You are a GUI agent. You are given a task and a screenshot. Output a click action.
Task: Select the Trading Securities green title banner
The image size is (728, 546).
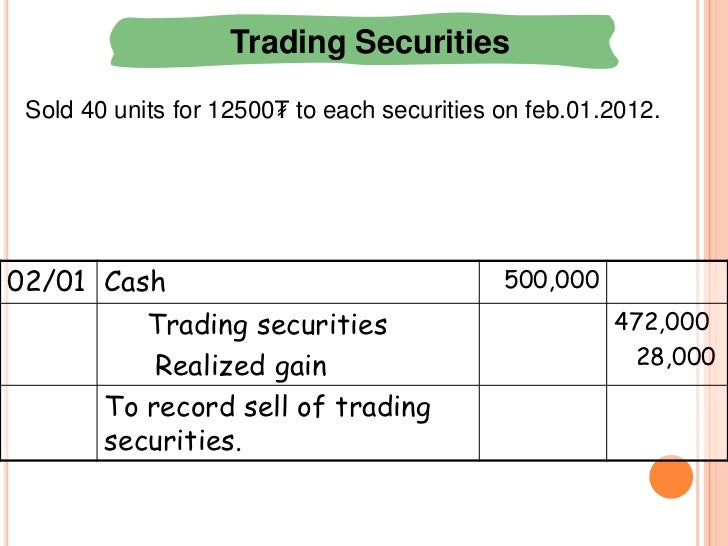pyautogui.click(x=364, y=41)
